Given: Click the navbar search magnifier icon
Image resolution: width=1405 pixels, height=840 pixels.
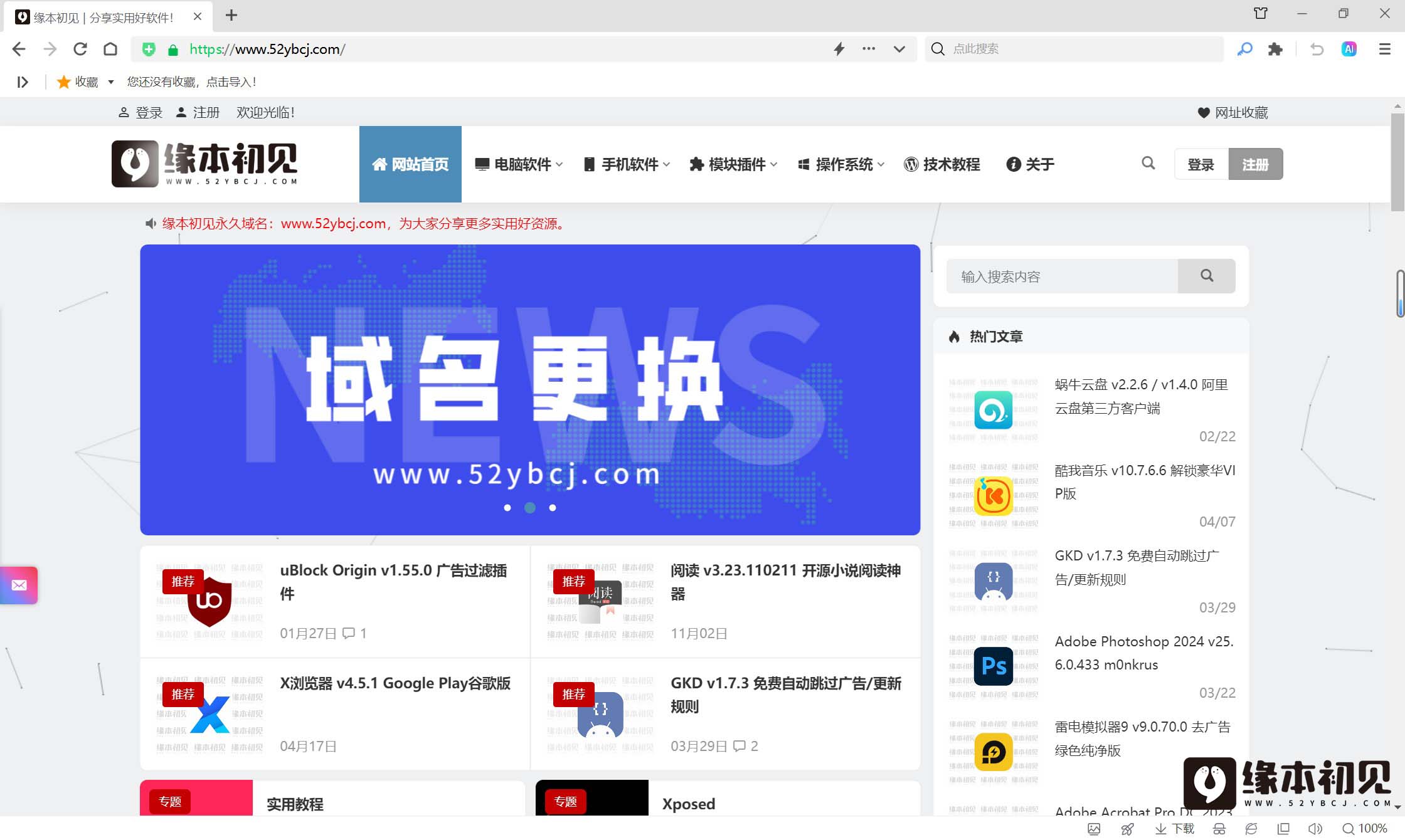Looking at the screenshot, I should (1148, 163).
